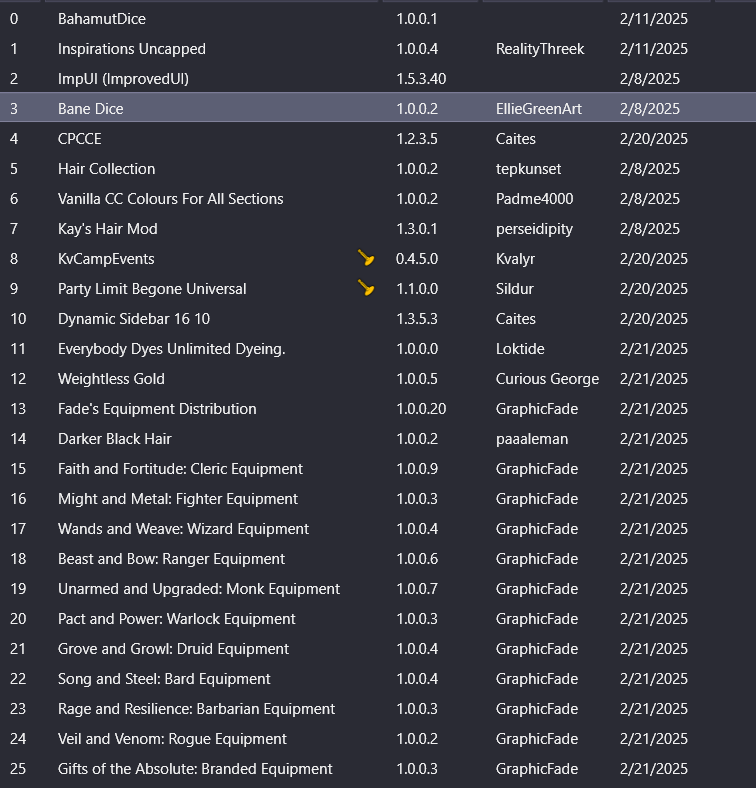Select the BahamutDice mod entry
756x788 pixels.
102,19
